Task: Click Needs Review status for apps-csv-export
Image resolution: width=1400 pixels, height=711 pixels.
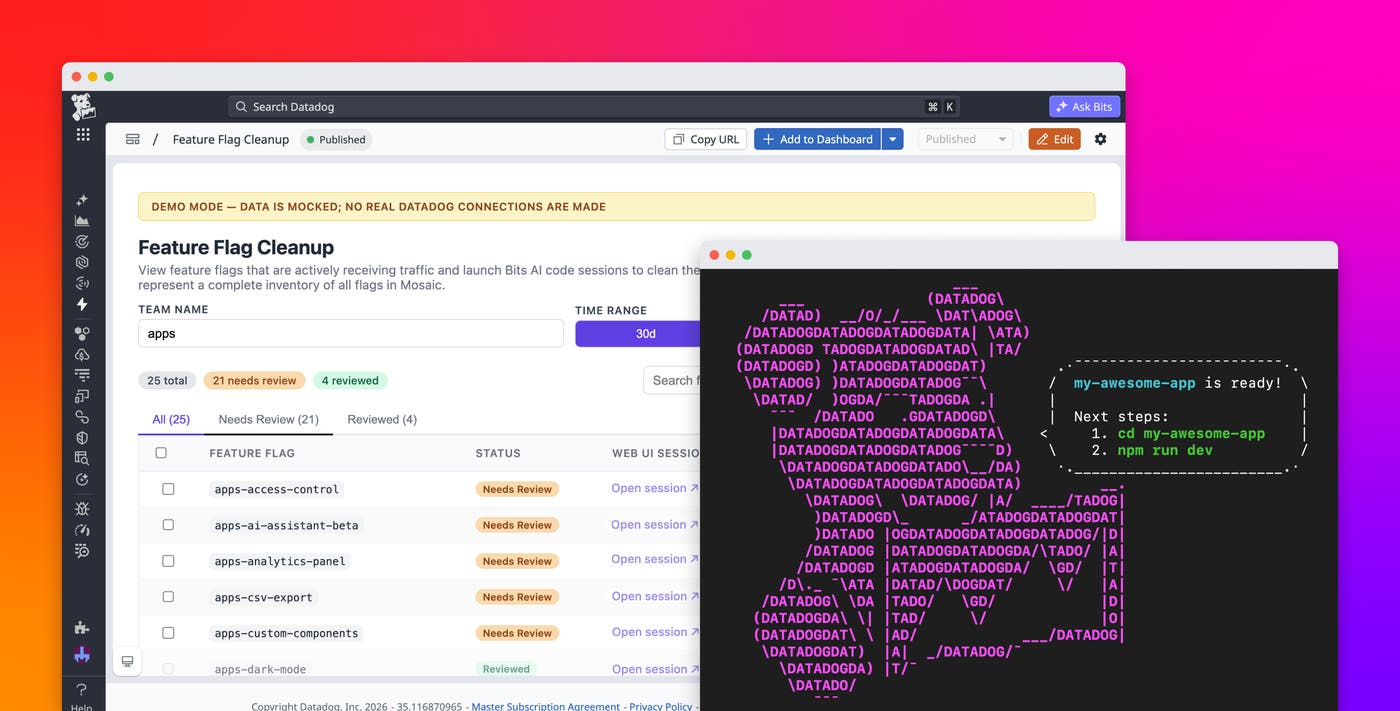Action: coord(517,597)
